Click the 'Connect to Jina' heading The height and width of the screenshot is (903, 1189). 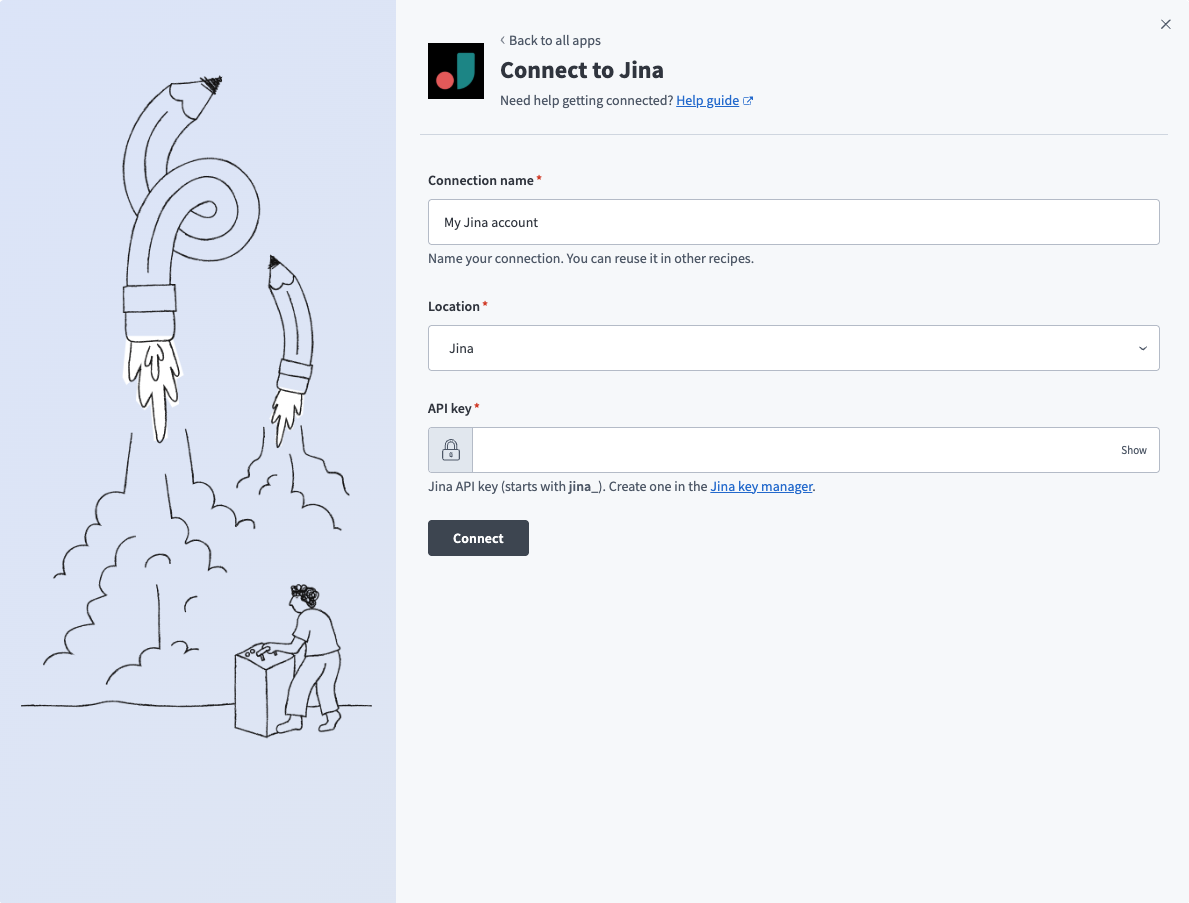point(582,70)
